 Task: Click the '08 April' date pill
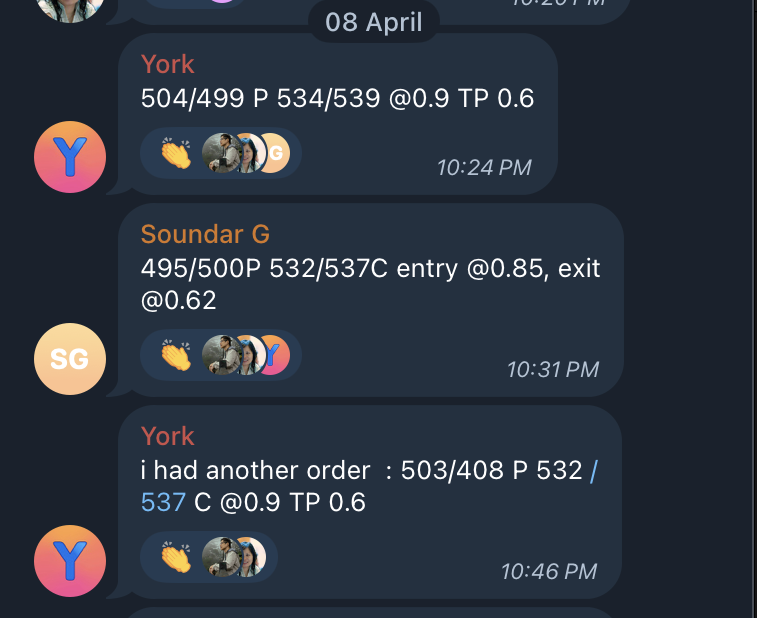pos(373,21)
